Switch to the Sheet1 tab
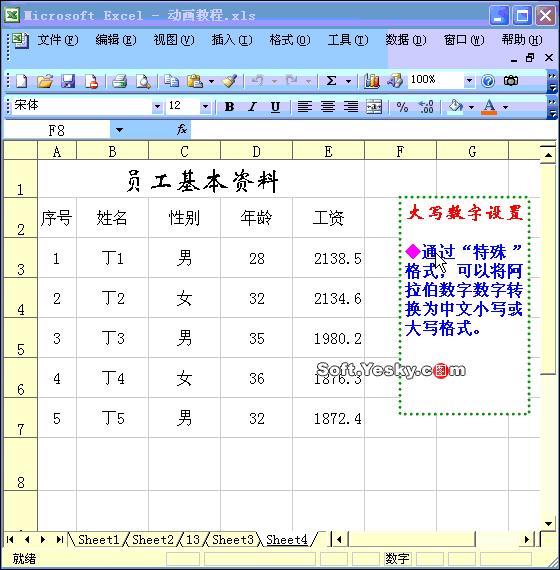Screen dimensions: 560x570 click(x=98, y=539)
